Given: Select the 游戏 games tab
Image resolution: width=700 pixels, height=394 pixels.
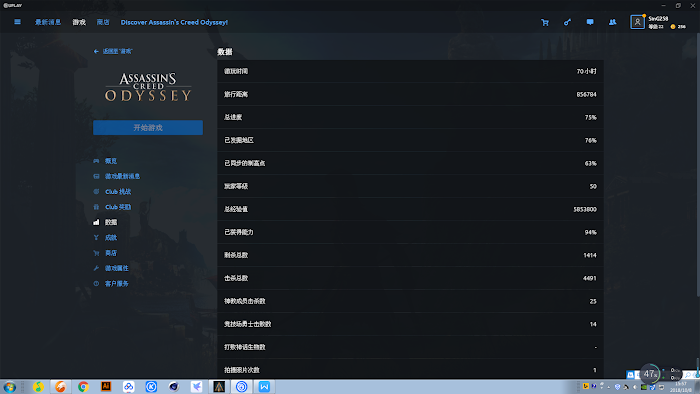Looking at the screenshot, I should (x=79, y=22).
